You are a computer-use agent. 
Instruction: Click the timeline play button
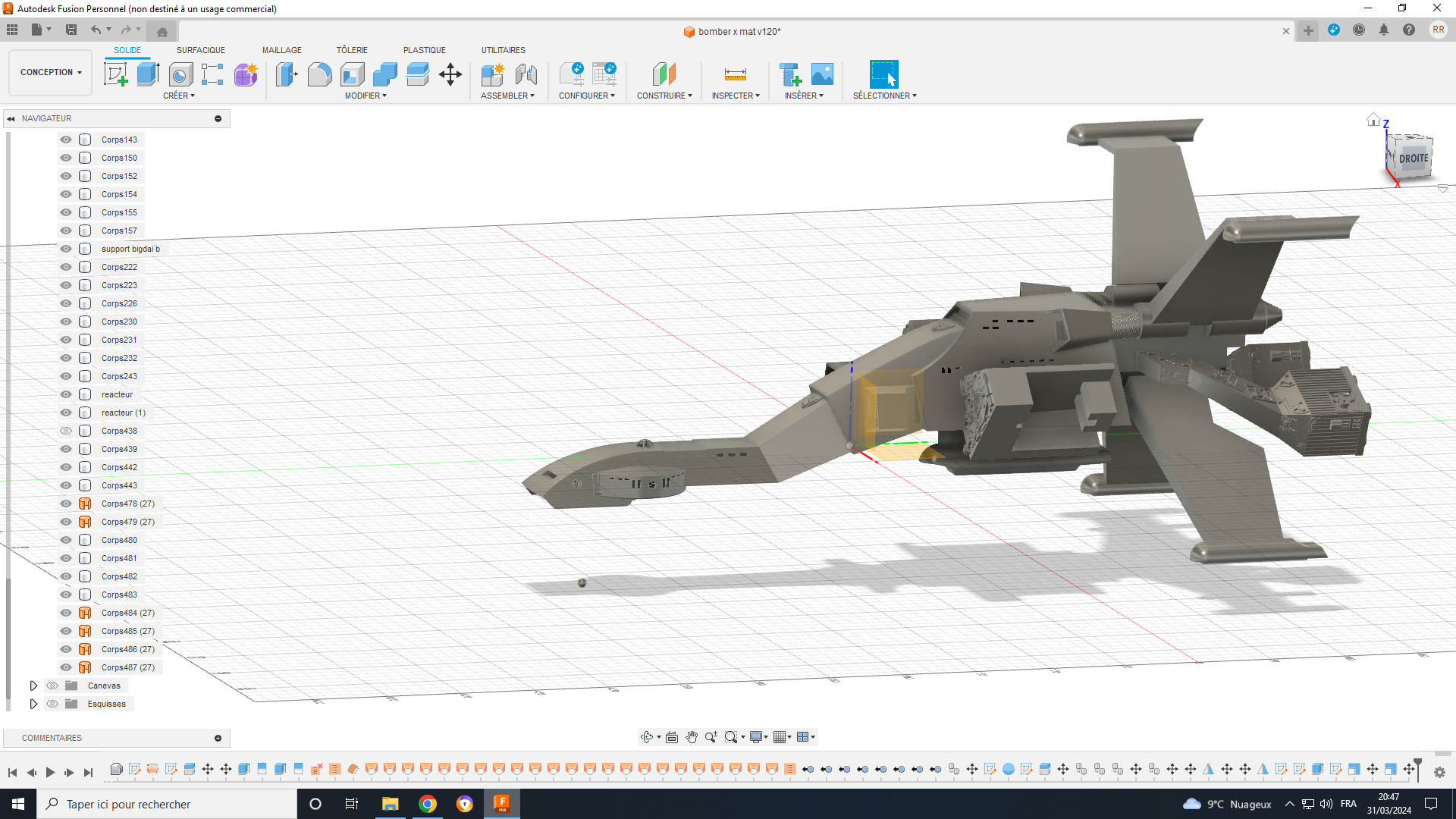pos(50,772)
